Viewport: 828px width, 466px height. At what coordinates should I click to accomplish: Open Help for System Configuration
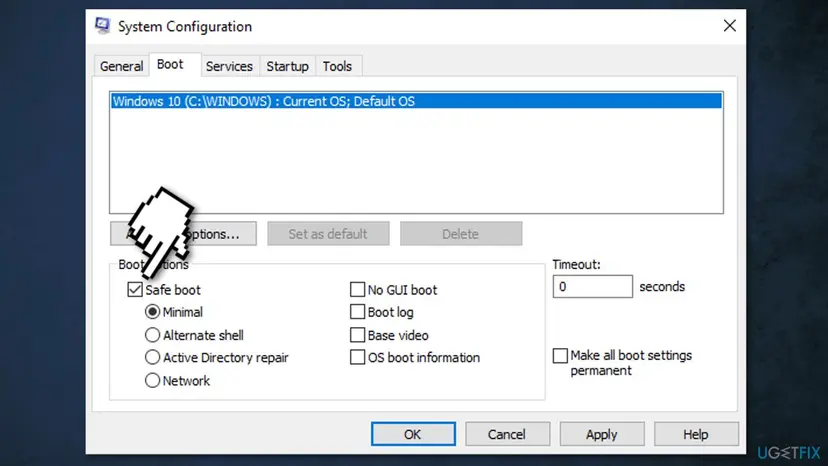click(x=696, y=434)
